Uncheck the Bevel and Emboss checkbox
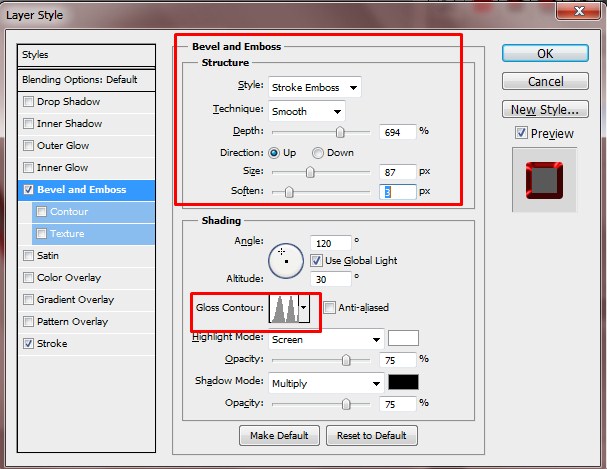Viewport: 607px width, 469px height. (28, 190)
